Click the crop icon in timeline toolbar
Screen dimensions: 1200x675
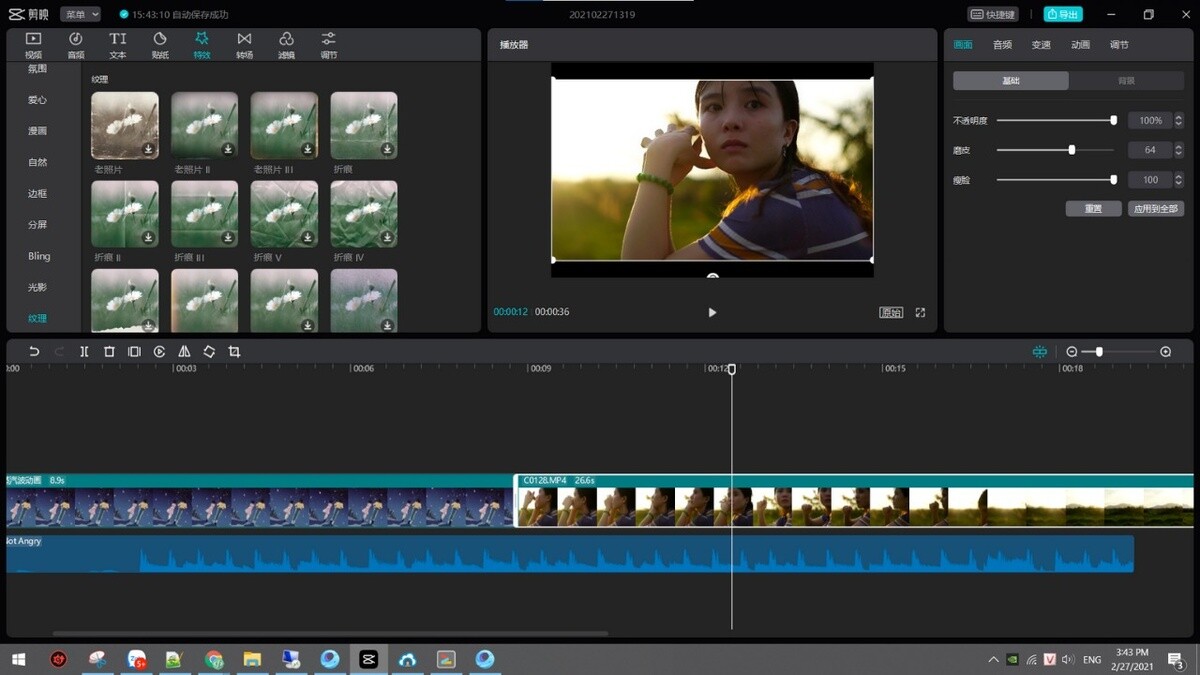(234, 352)
